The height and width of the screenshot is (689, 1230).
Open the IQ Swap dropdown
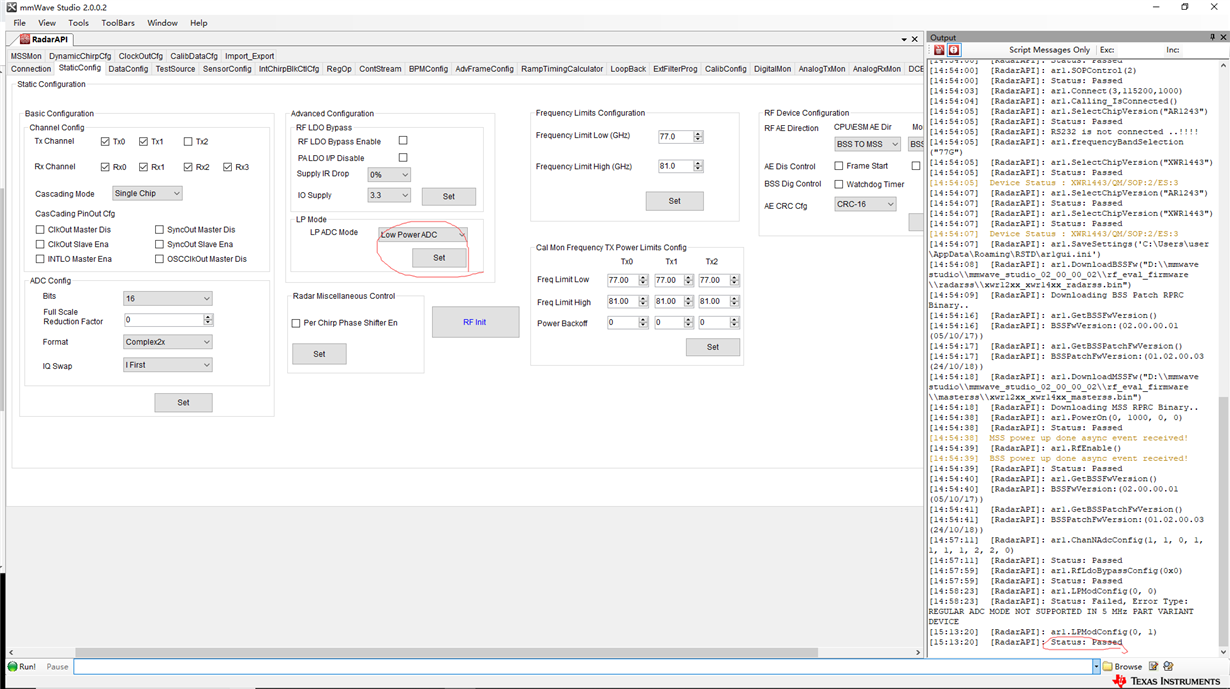167,365
